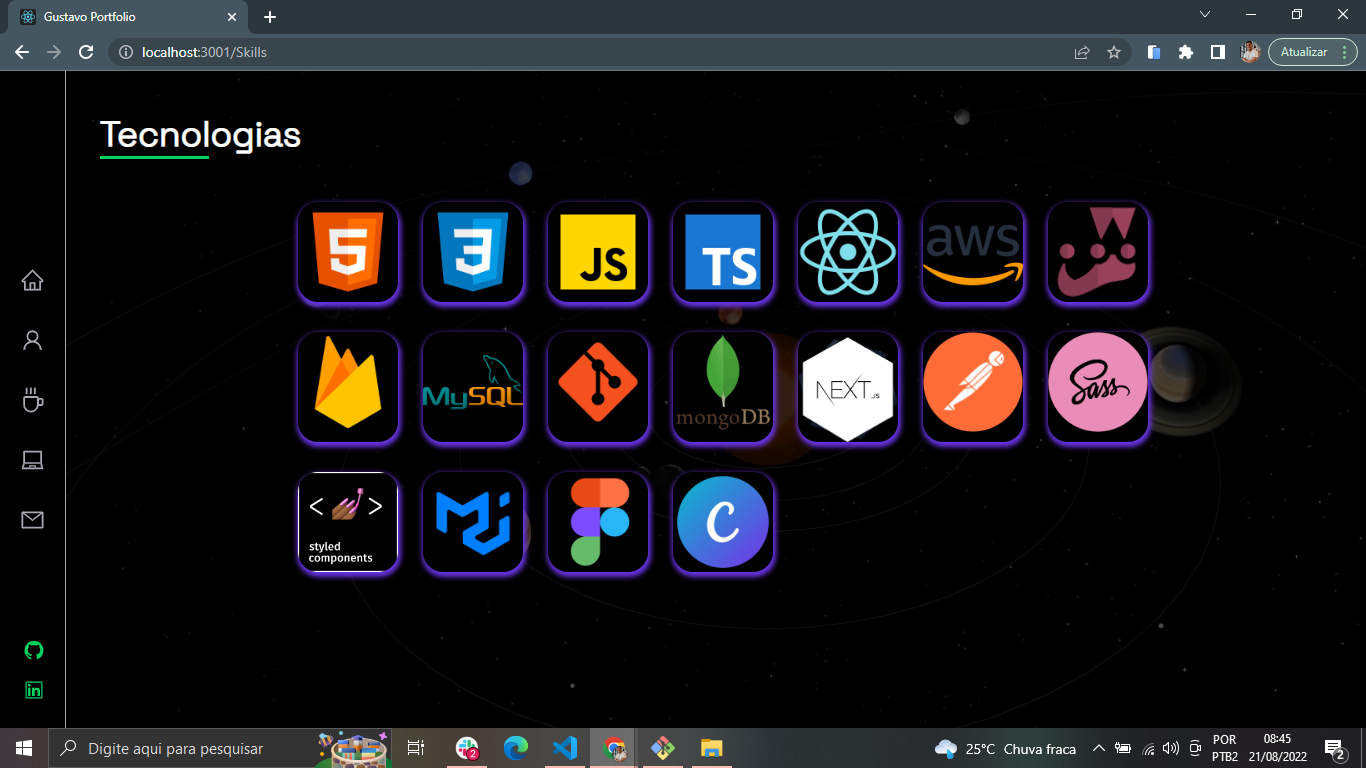Open the Windows Start menu

click(x=24, y=748)
